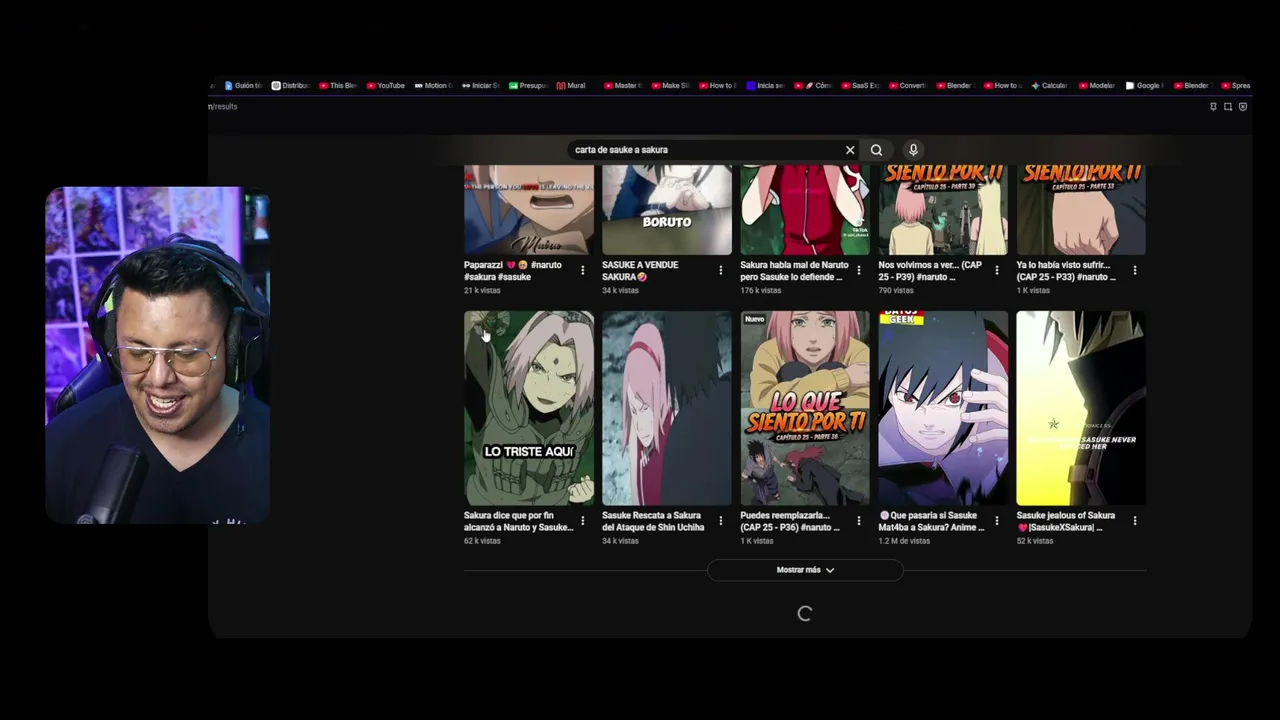
Task: Click the shield icon in browser toolbar
Action: (x=1243, y=107)
